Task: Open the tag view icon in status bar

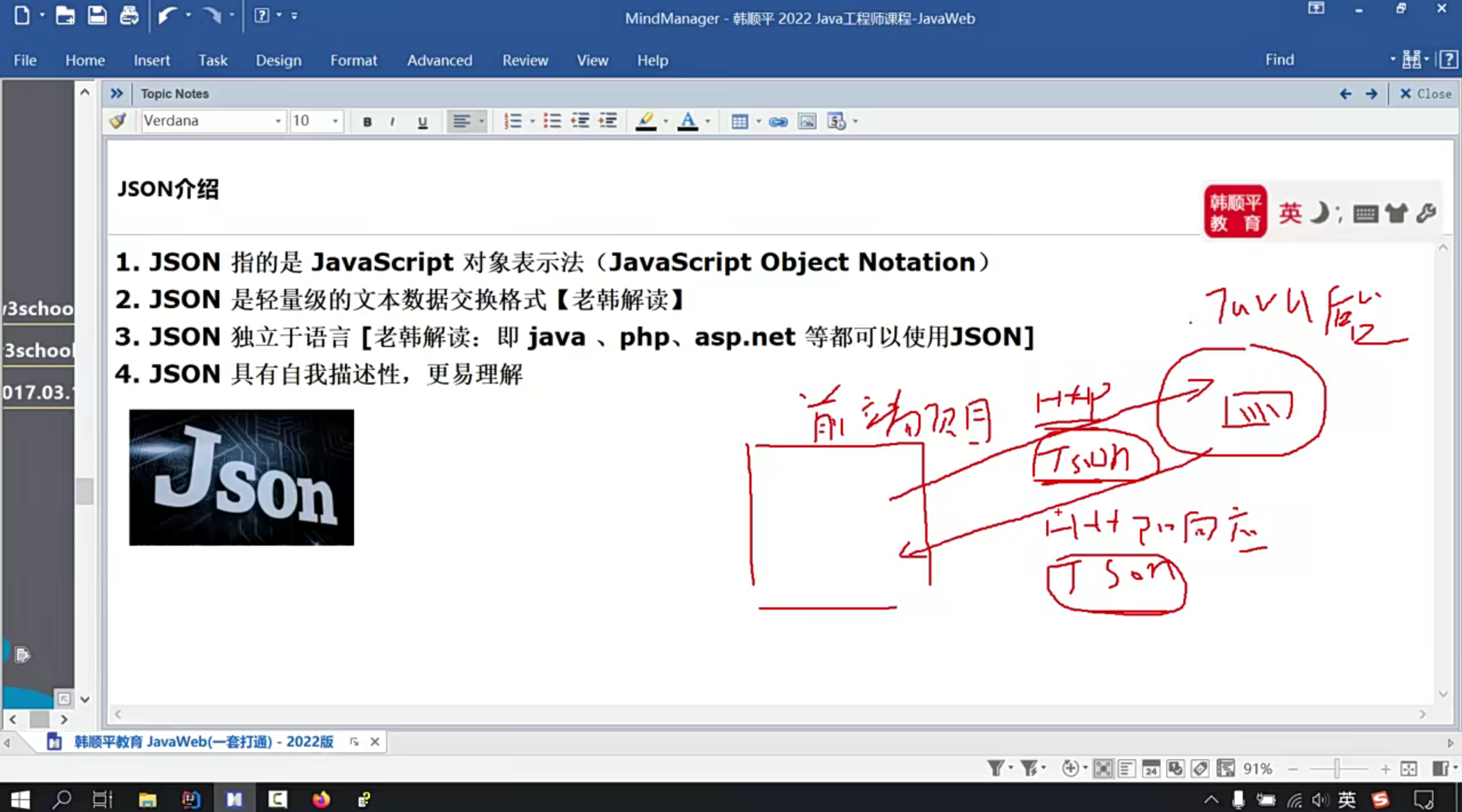Action: pos(1200,769)
